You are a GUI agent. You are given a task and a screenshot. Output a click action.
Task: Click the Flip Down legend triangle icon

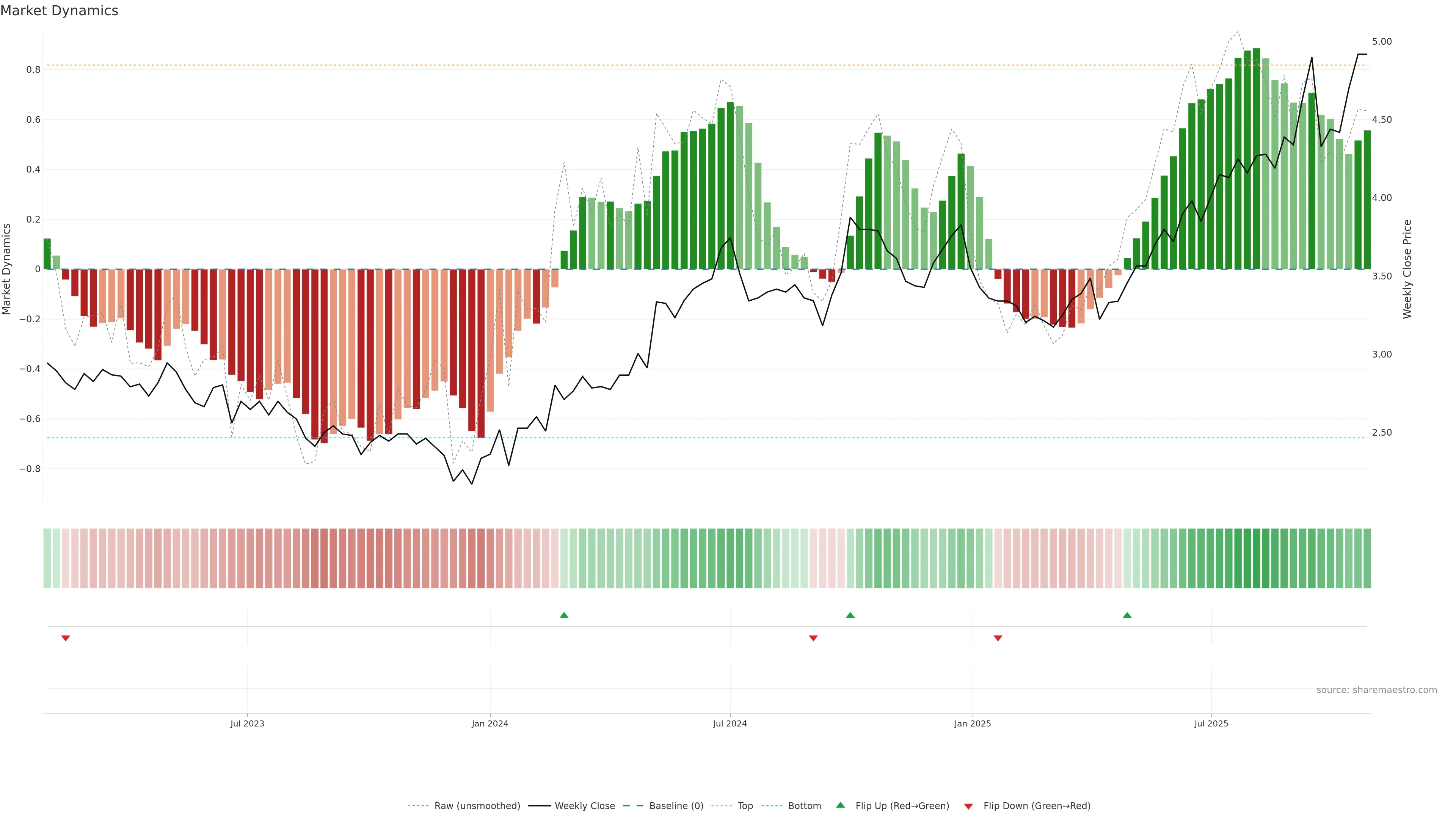(968, 806)
